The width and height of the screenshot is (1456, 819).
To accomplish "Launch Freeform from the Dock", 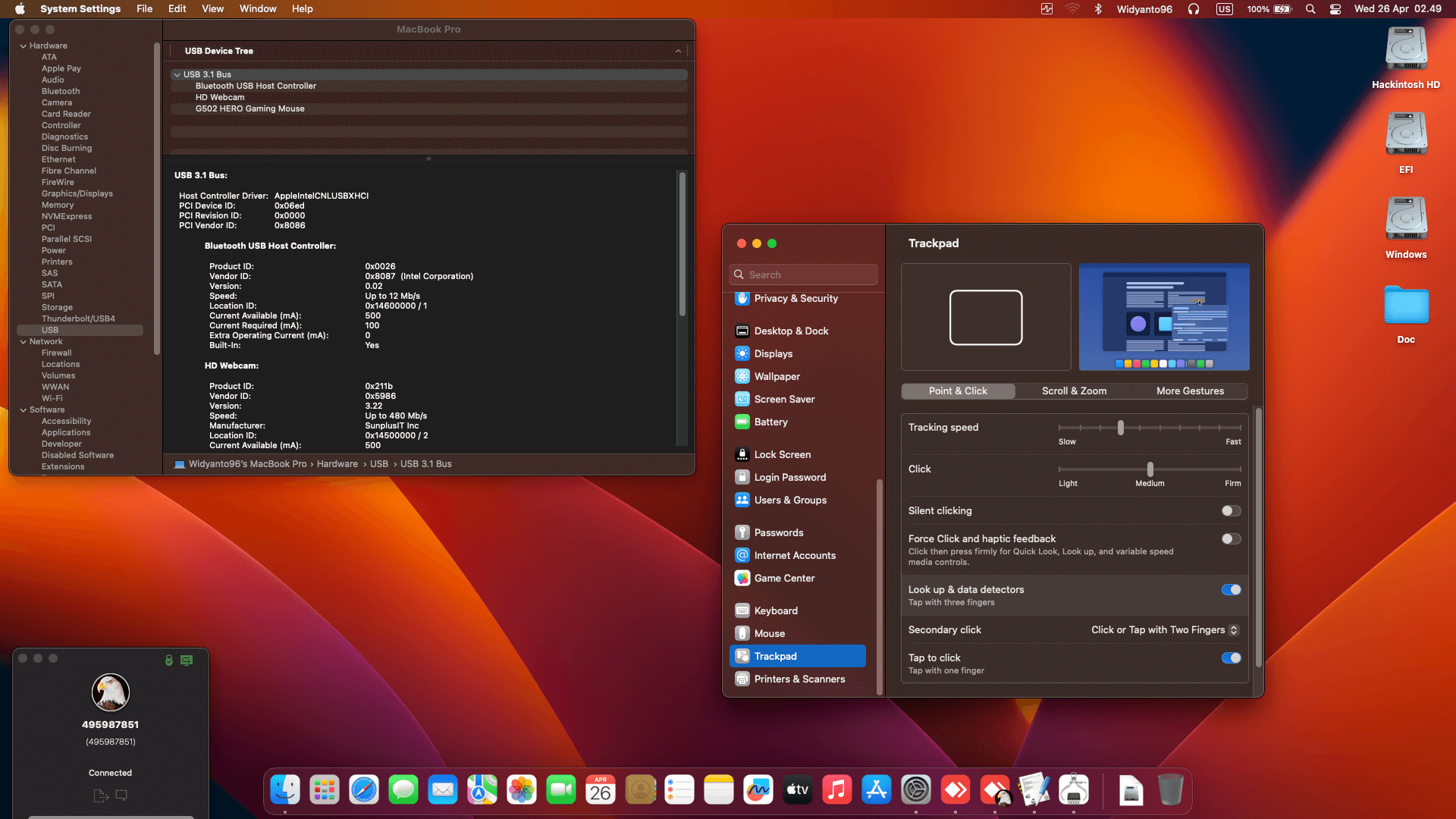I will (x=758, y=790).
